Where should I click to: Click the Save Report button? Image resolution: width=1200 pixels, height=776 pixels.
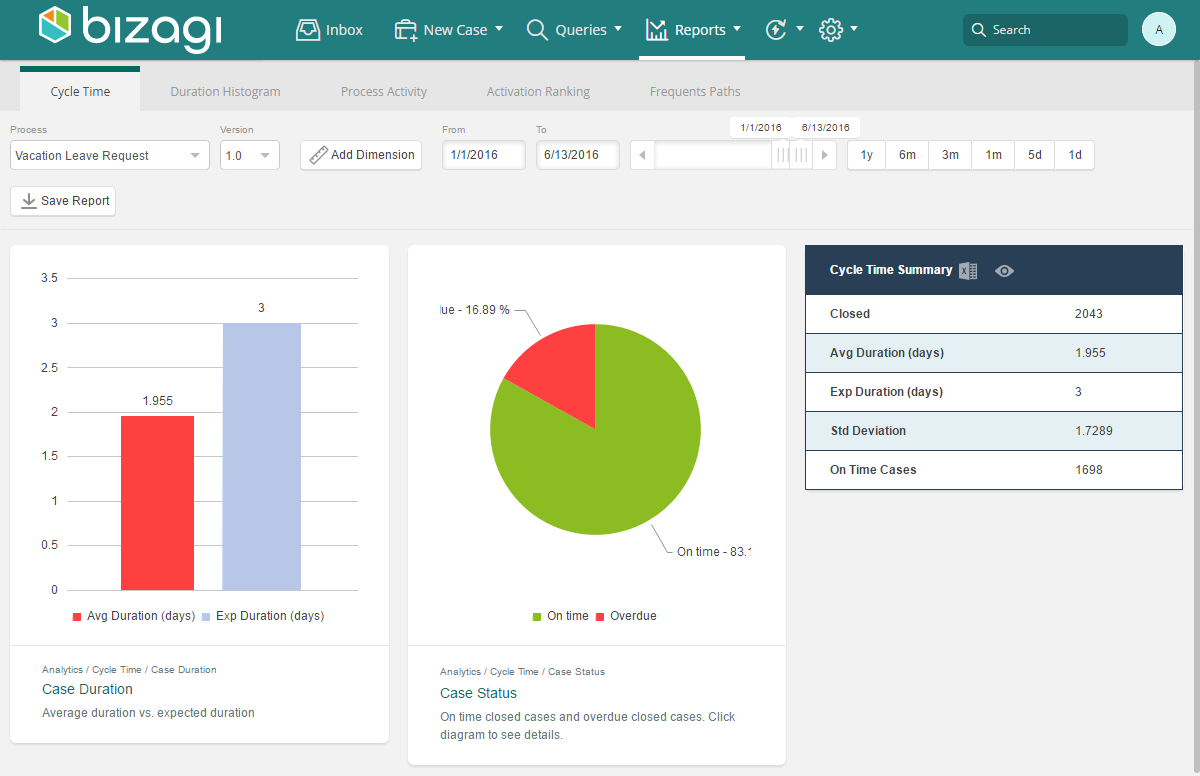point(63,201)
